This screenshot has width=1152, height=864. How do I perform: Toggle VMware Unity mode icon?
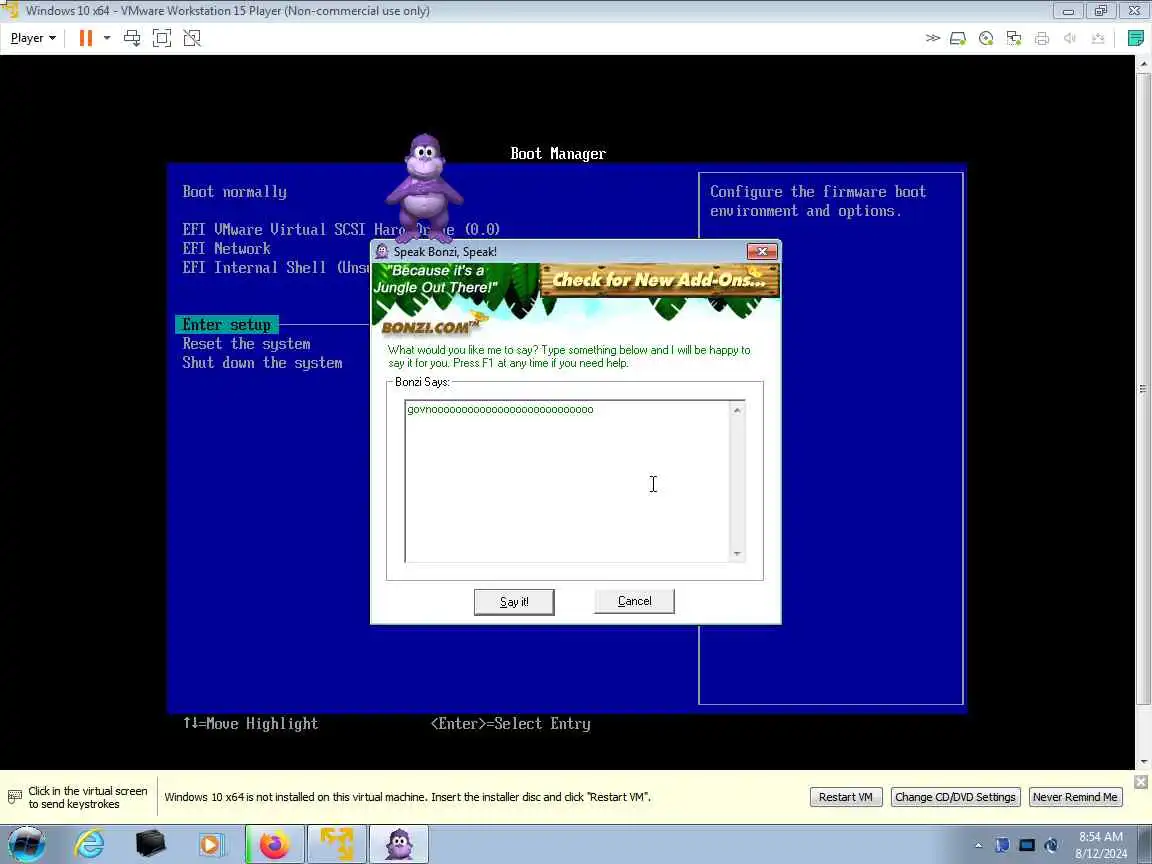(192, 38)
